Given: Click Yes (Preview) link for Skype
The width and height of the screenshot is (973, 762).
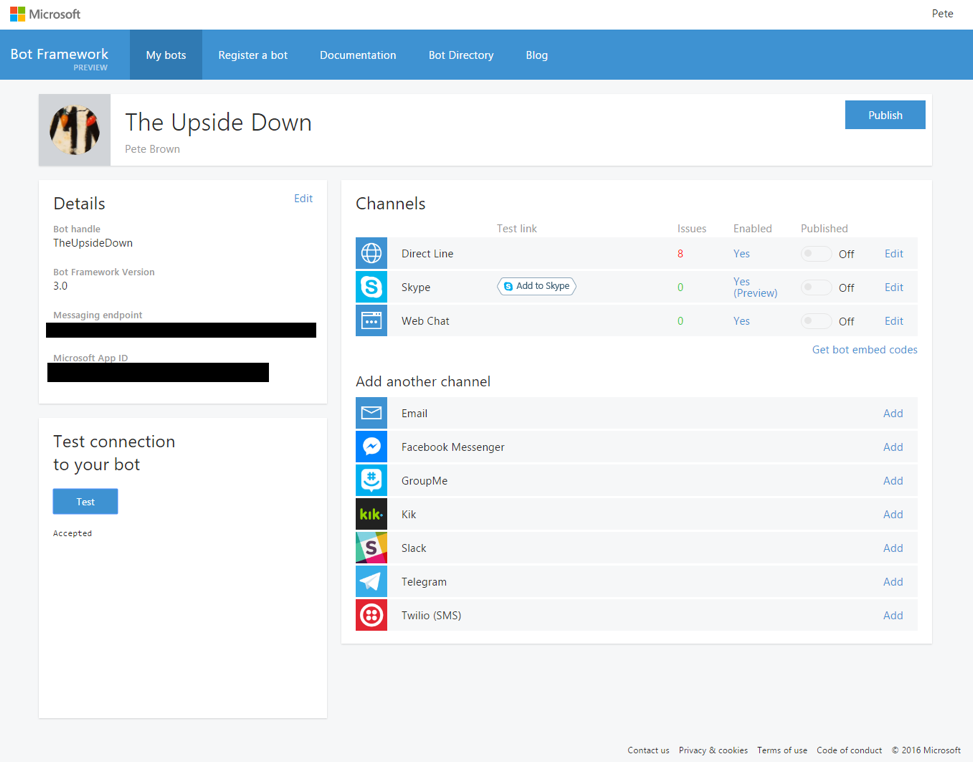Looking at the screenshot, I should pyautogui.click(x=755, y=287).
